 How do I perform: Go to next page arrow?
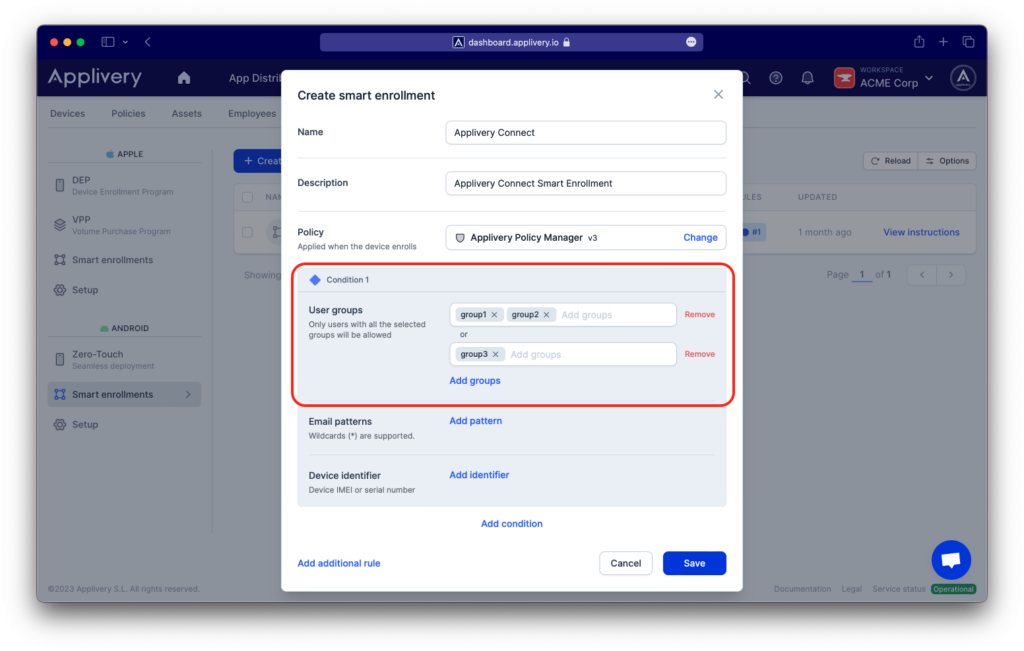point(951,275)
